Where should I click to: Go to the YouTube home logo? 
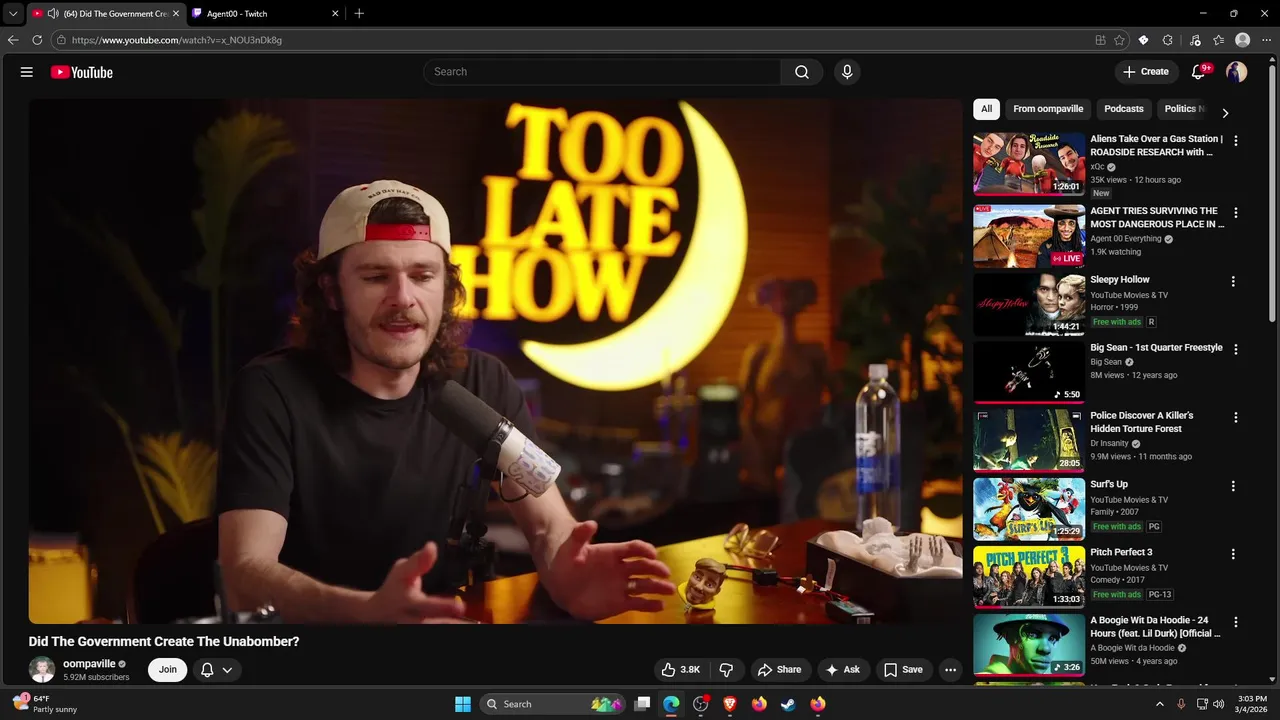coord(82,72)
